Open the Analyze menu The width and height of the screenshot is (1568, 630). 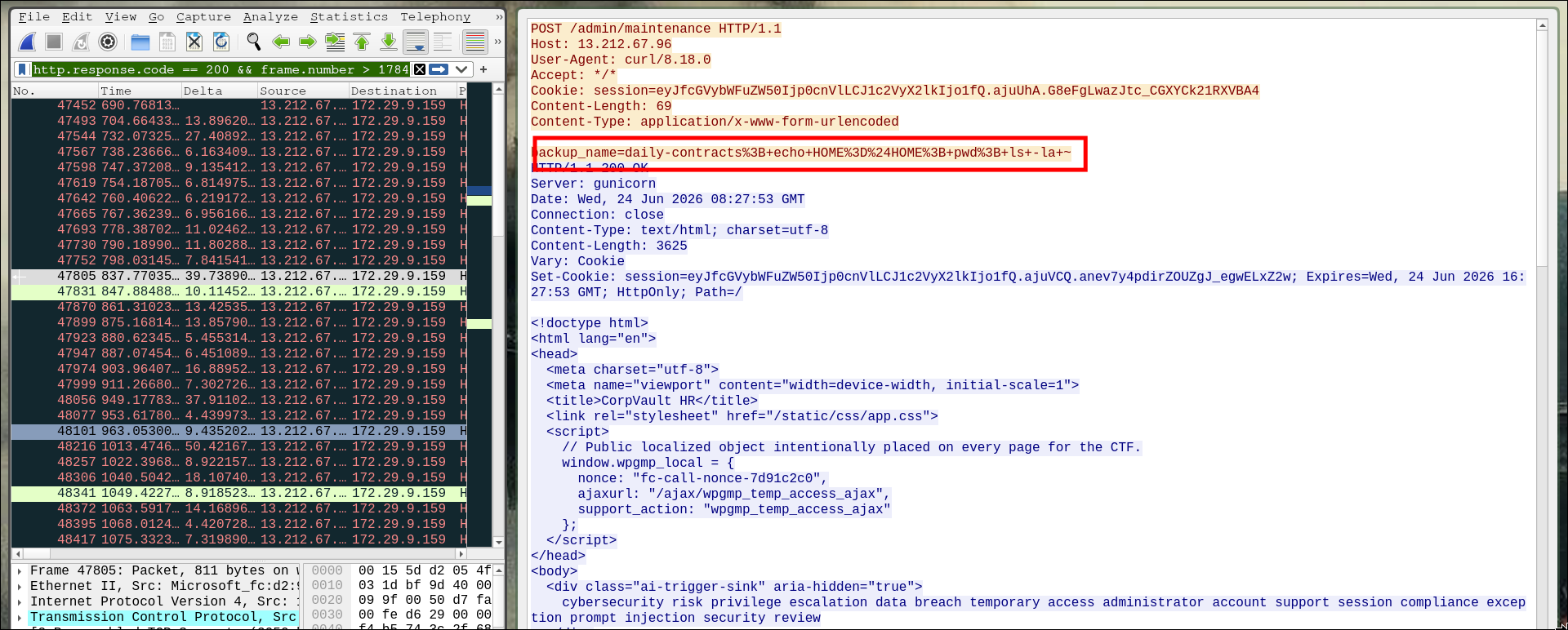click(x=270, y=16)
